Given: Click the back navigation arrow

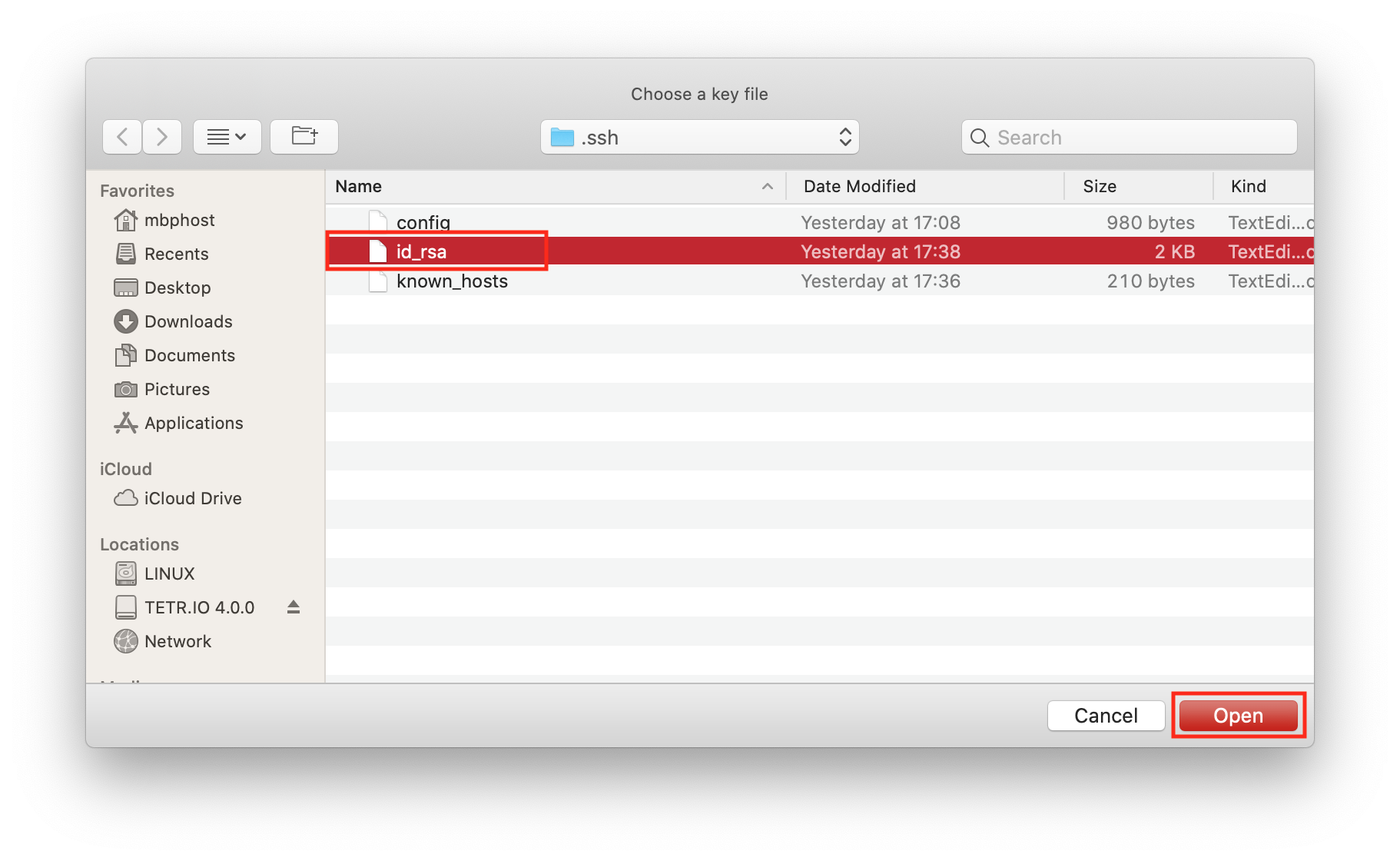Looking at the screenshot, I should coord(122,137).
